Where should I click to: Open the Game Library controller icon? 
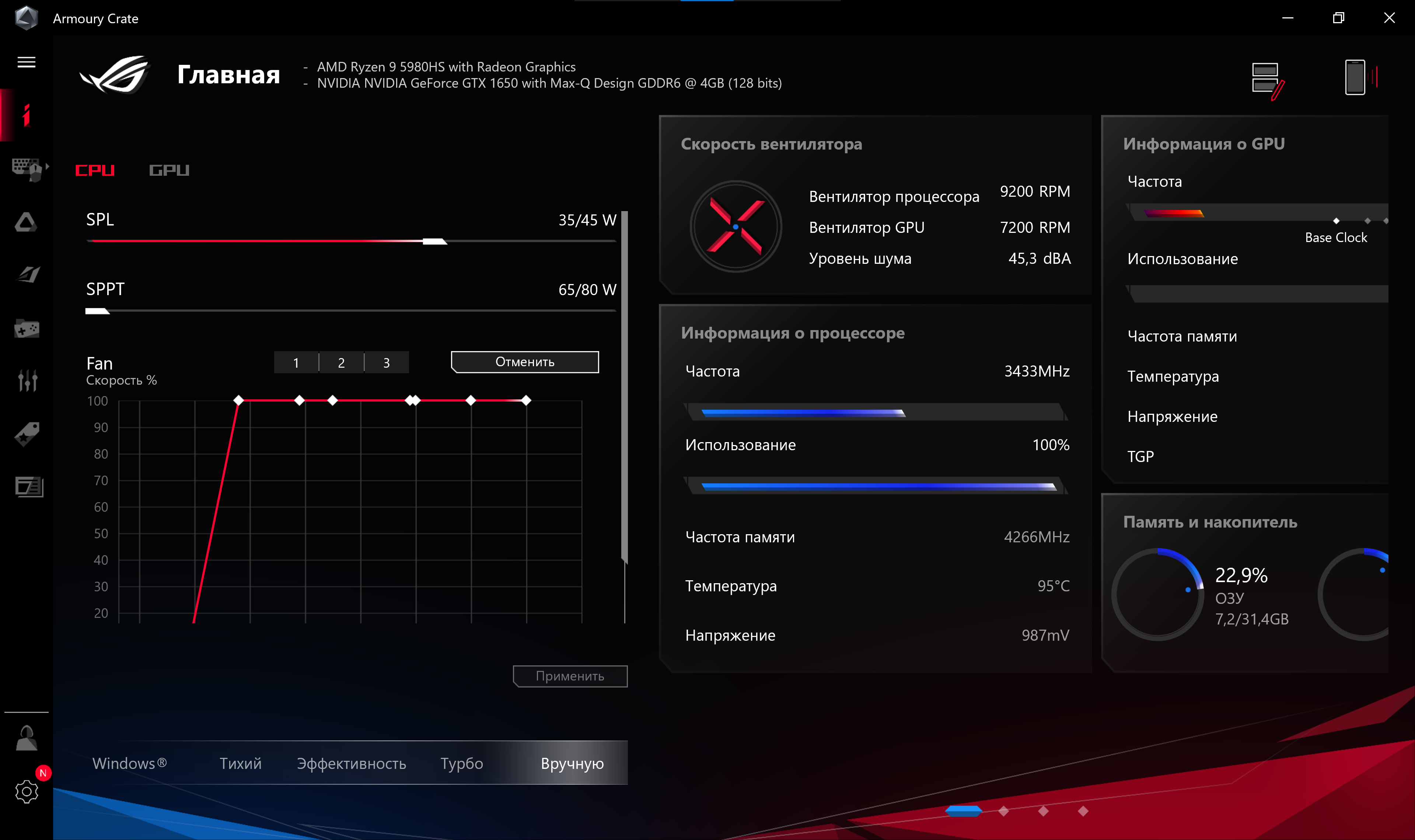[x=27, y=328]
